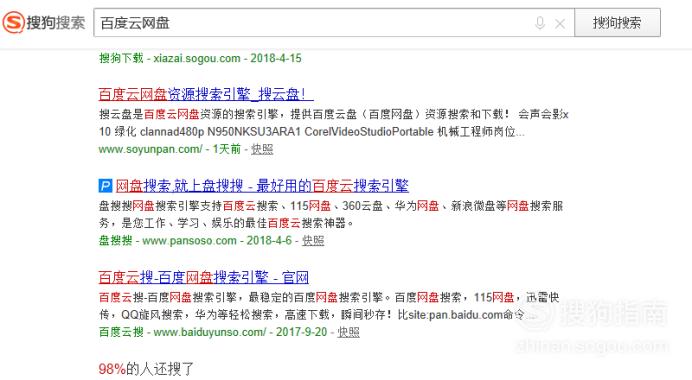Open 快照 for www.baiduyunso.com result
Image resolution: width=692 pixels, height=380 pixels.
click(x=348, y=332)
